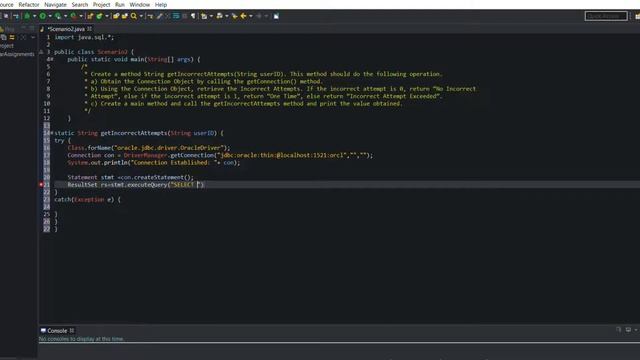Open the Coverage dropdown arrow
This screenshot has width=640, height=360.
65,16
